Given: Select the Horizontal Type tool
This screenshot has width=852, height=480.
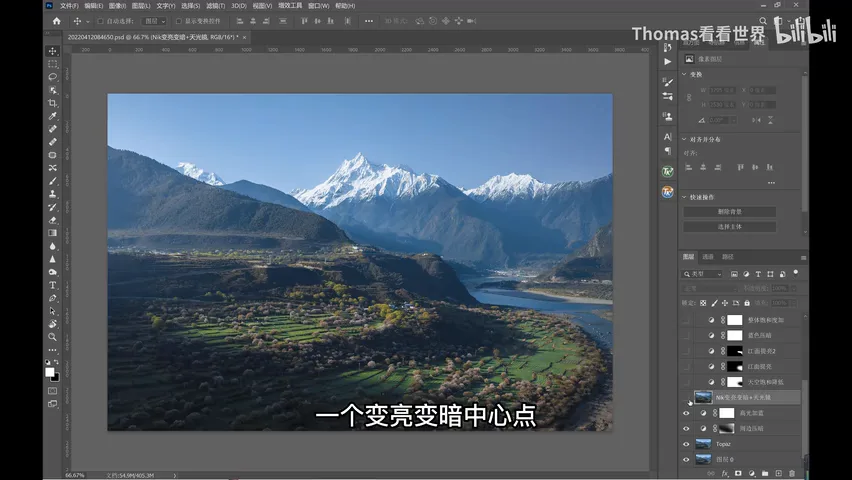Looking at the screenshot, I should [53, 285].
